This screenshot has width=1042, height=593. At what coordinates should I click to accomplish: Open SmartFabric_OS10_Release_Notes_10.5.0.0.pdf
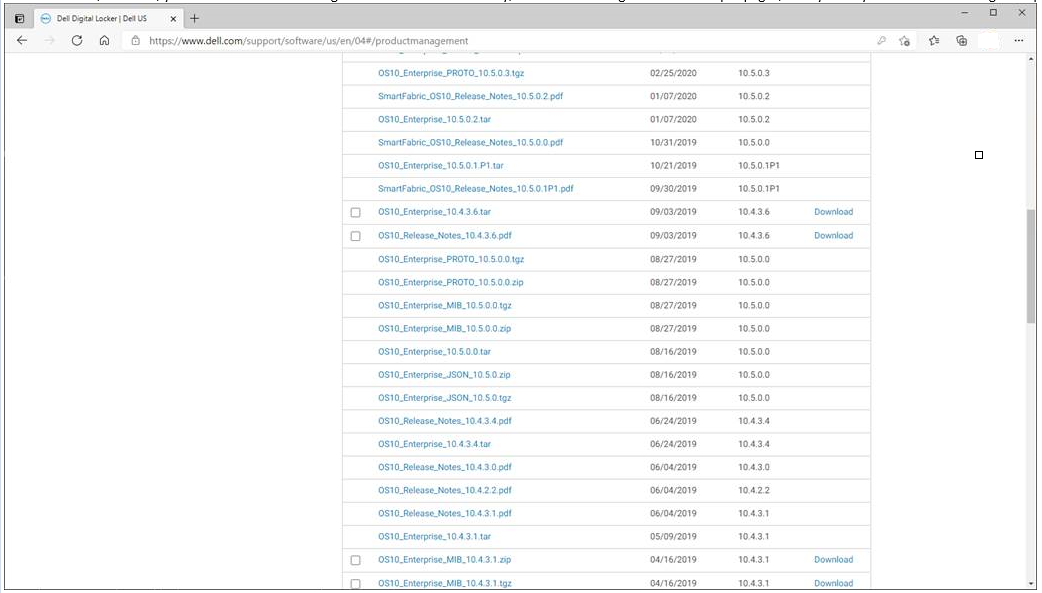(x=470, y=142)
